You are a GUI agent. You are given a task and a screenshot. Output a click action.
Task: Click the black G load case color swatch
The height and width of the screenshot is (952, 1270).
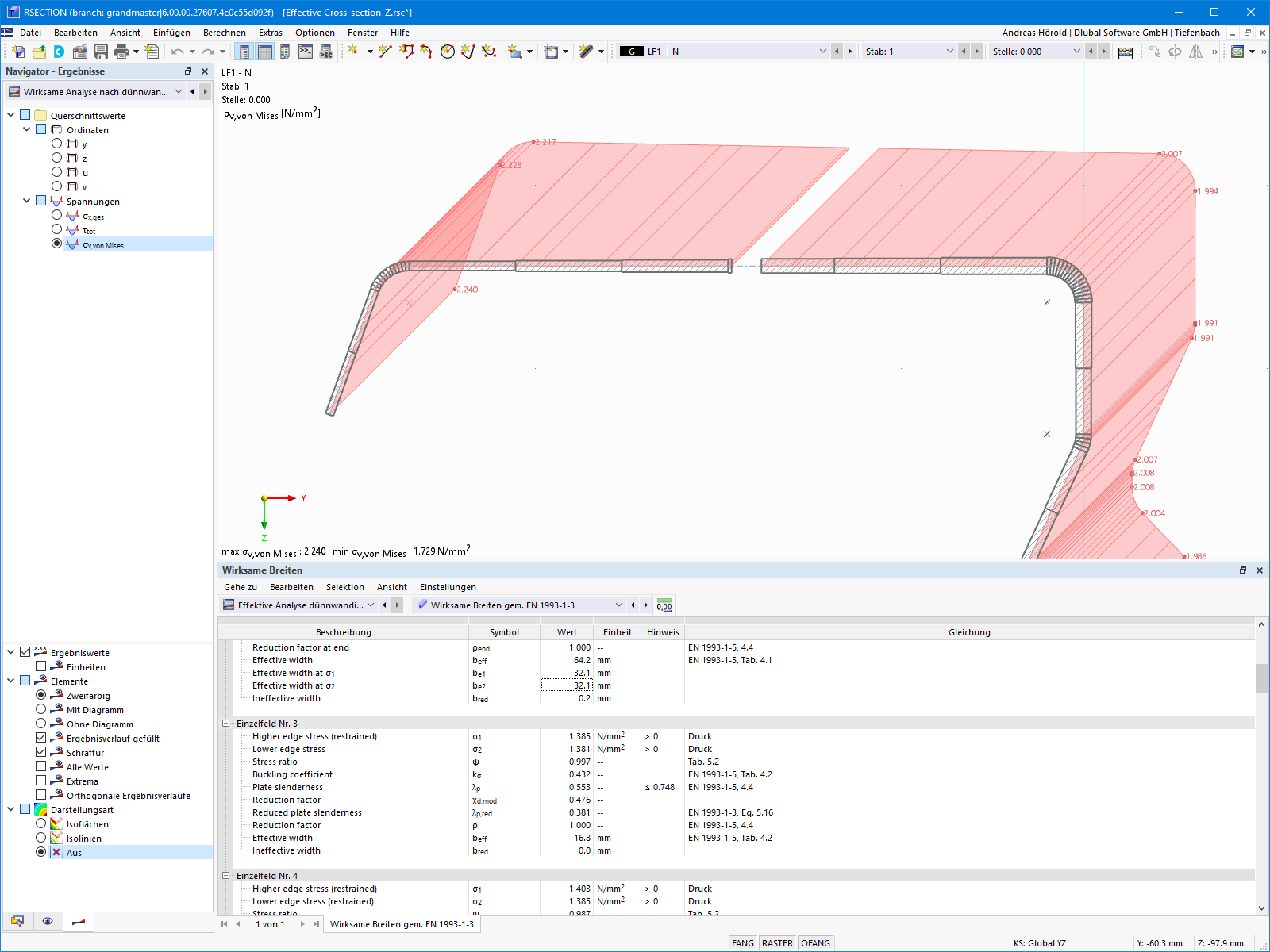(x=632, y=52)
